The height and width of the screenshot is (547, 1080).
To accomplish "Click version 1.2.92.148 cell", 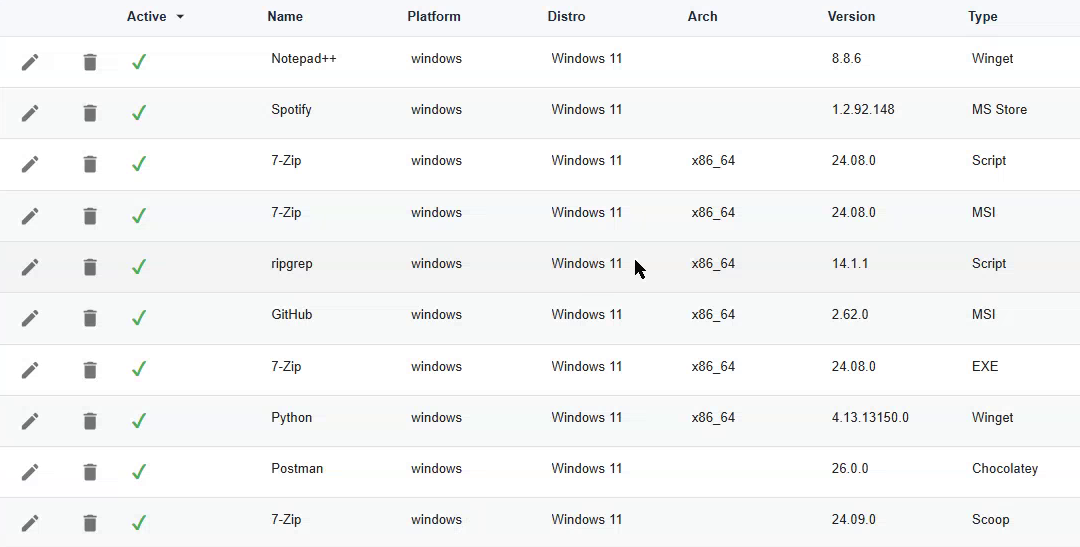I will pos(863,110).
